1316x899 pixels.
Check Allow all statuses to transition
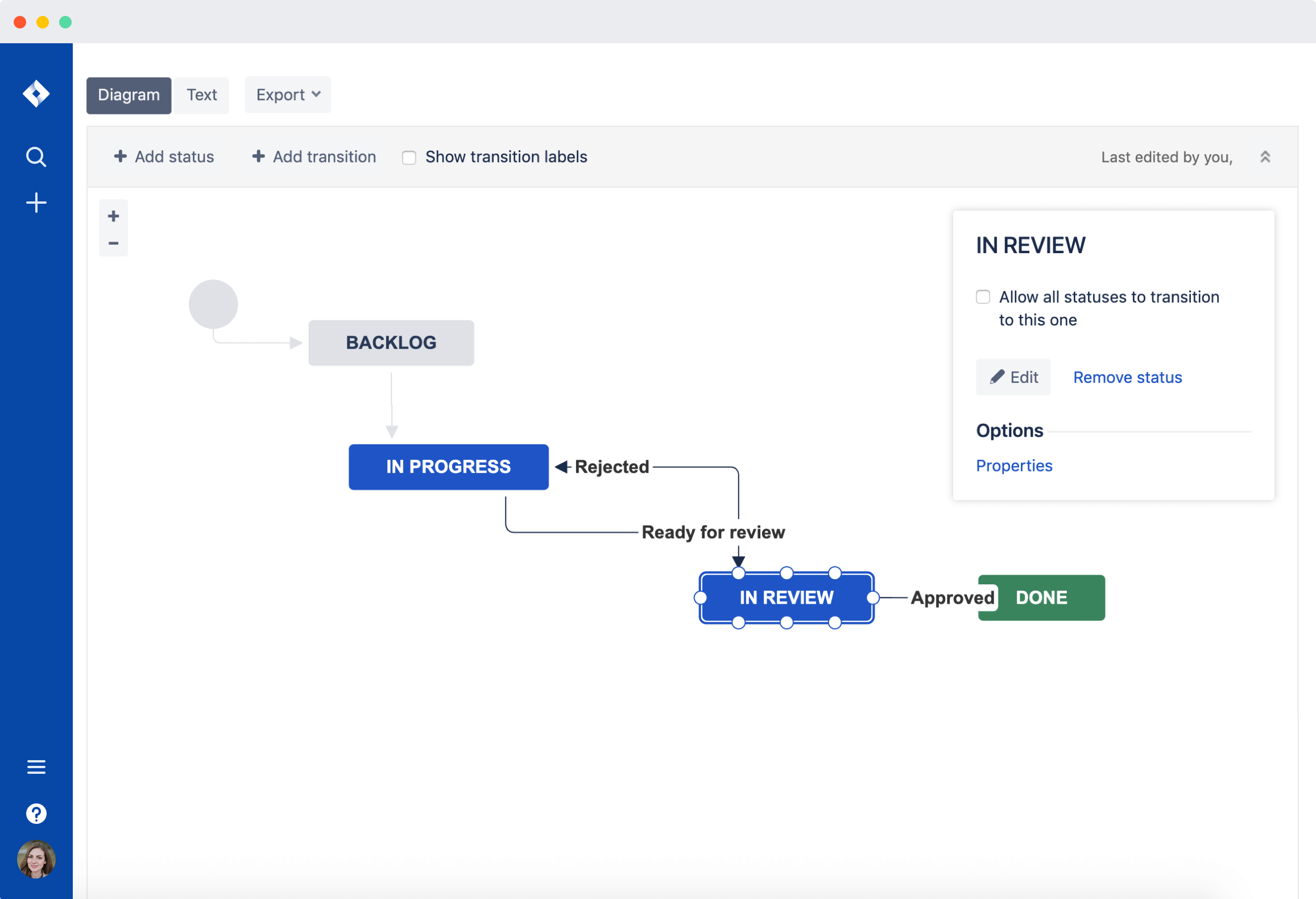[x=983, y=296]
